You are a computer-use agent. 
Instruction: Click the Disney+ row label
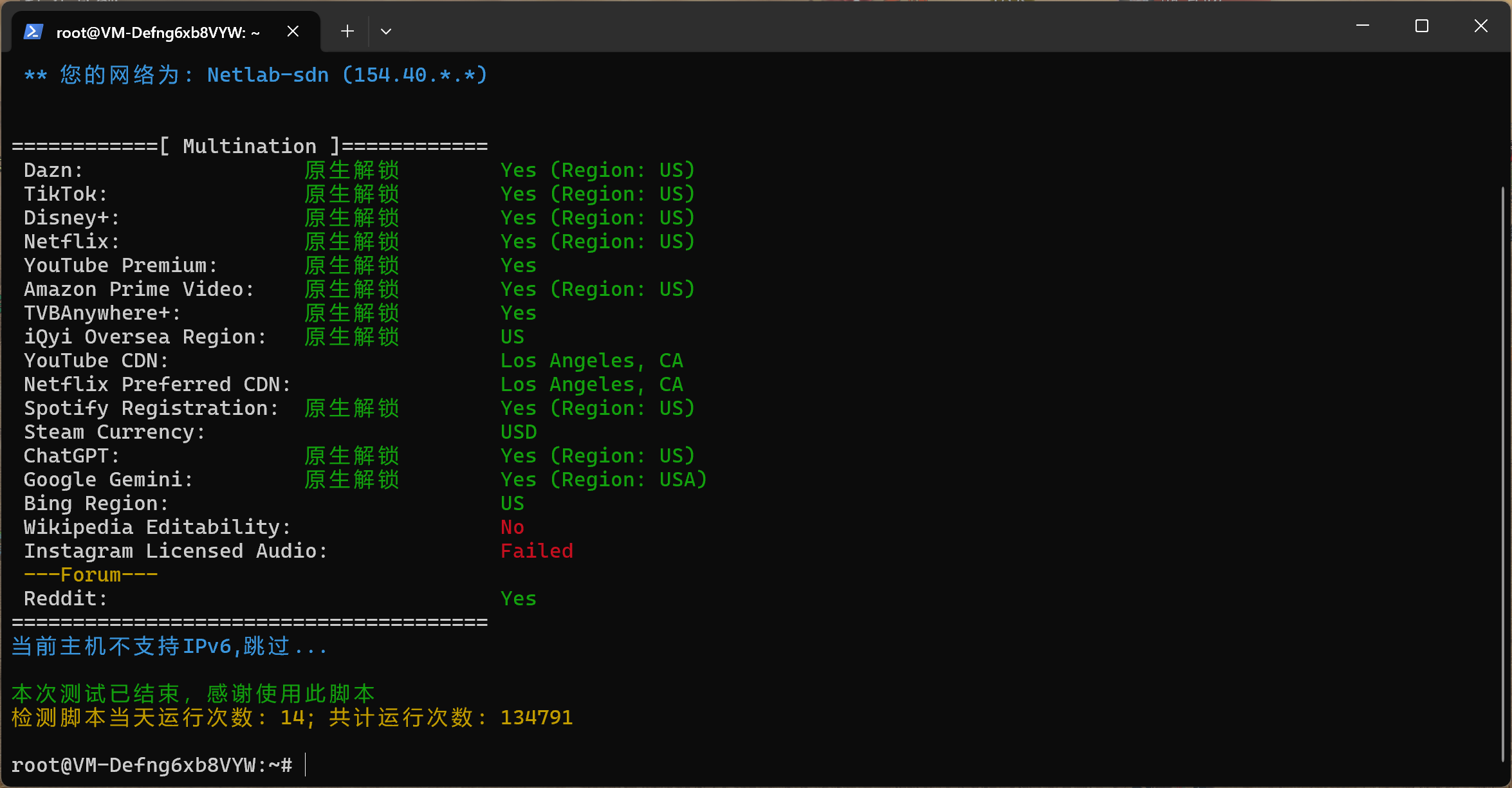click(71, 218)
